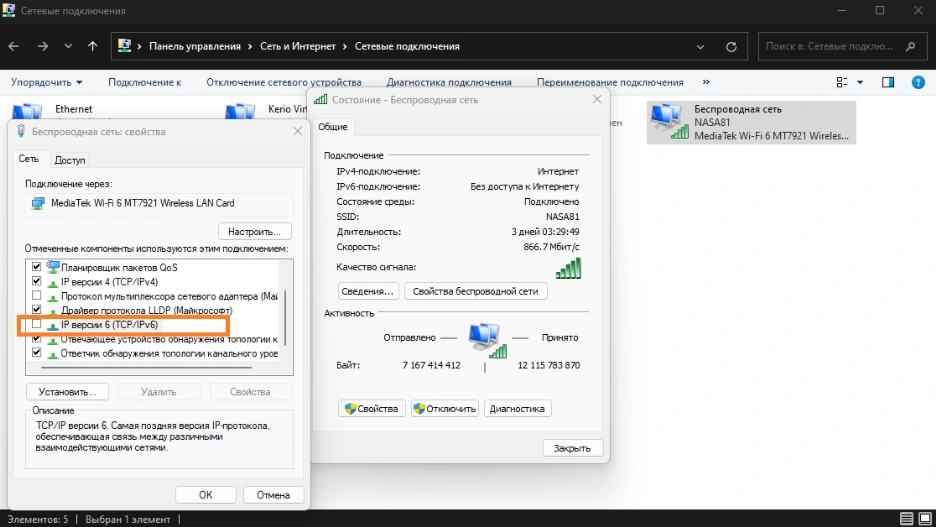Image resolution: width=936 pixels, height=527 pixels.
Task: Expand the toolbar overflow chevron
Action: click(x=706, y=82)
